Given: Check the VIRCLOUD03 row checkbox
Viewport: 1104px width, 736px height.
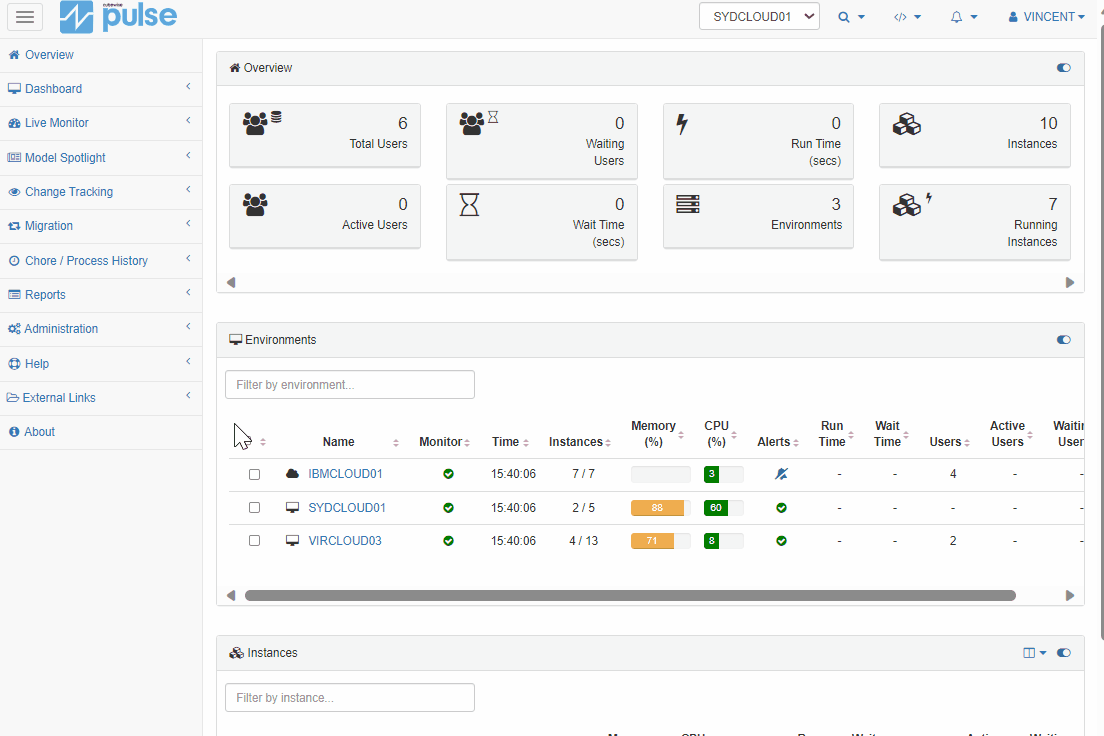Looking at the screenshot, I should [254, 541].
